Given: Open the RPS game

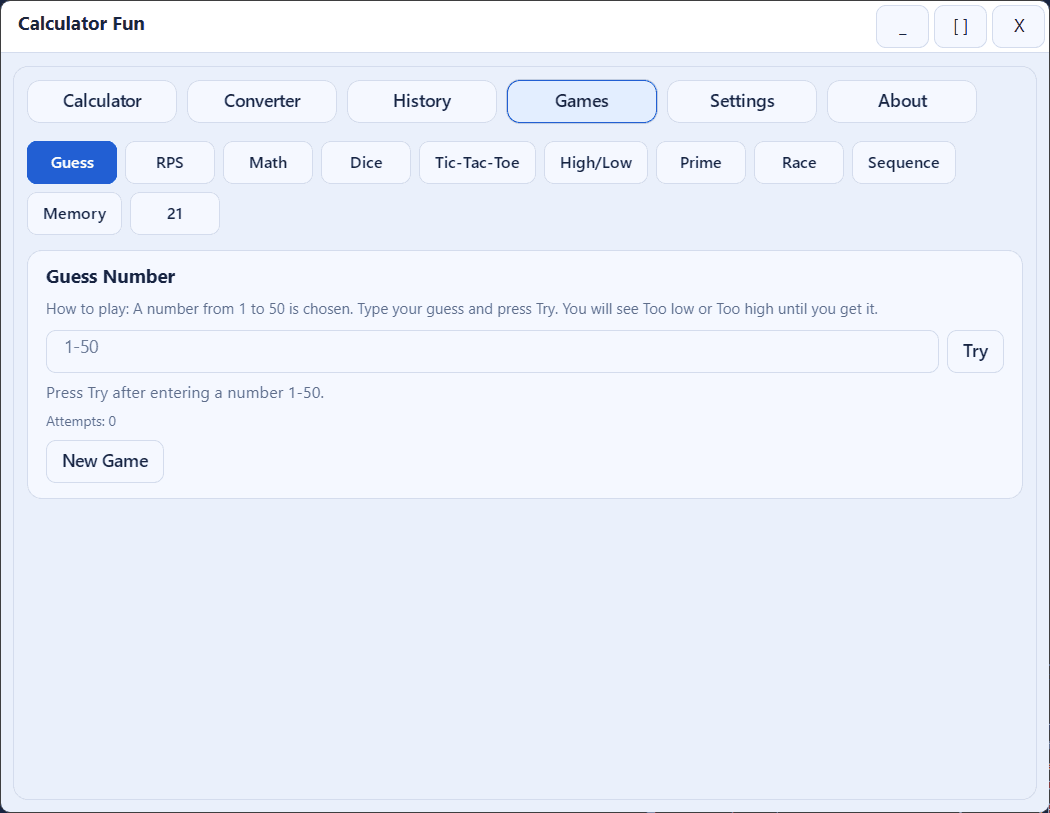Looking at the screenshot, I should click(169, 162).
